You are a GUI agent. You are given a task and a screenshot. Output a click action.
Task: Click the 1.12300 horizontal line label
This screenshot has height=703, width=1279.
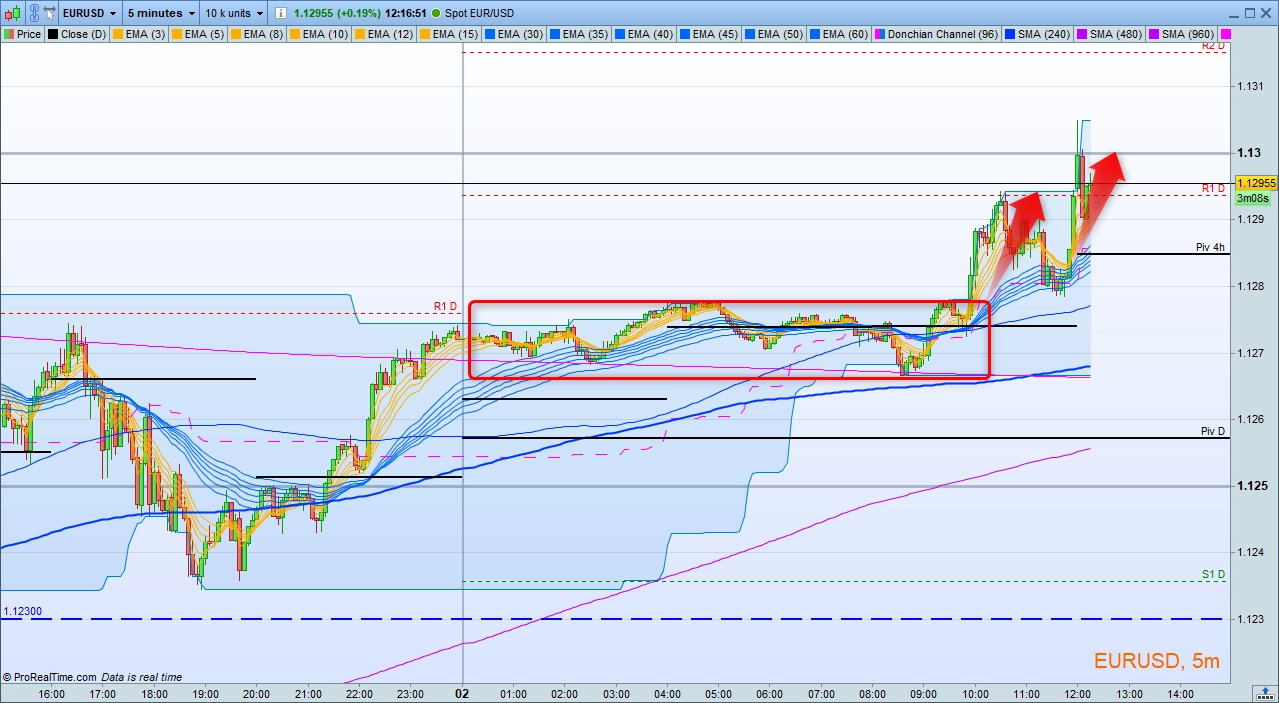click(x=22, y=611)
